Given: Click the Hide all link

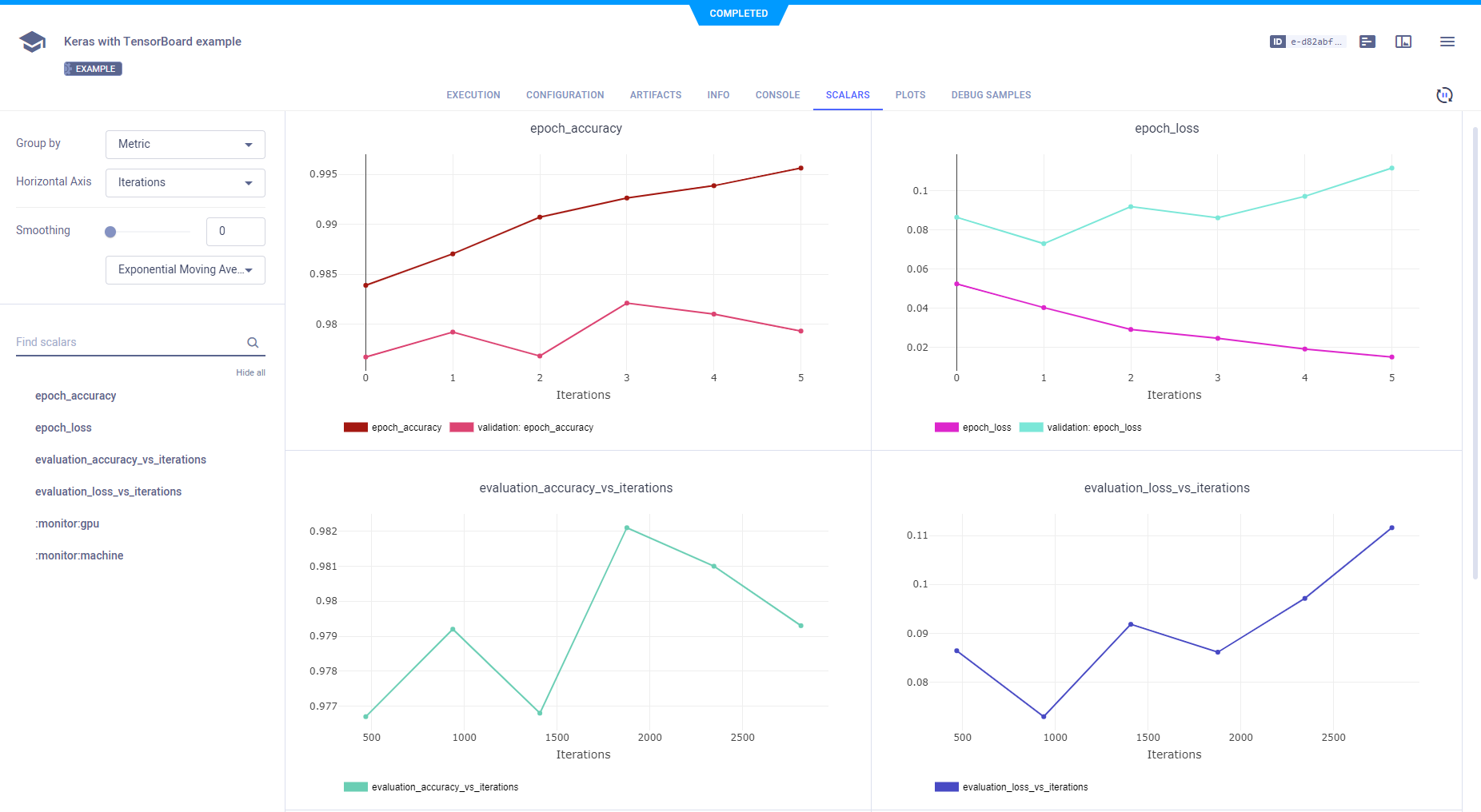Looking at the screenshot, I should coord(250,372).
